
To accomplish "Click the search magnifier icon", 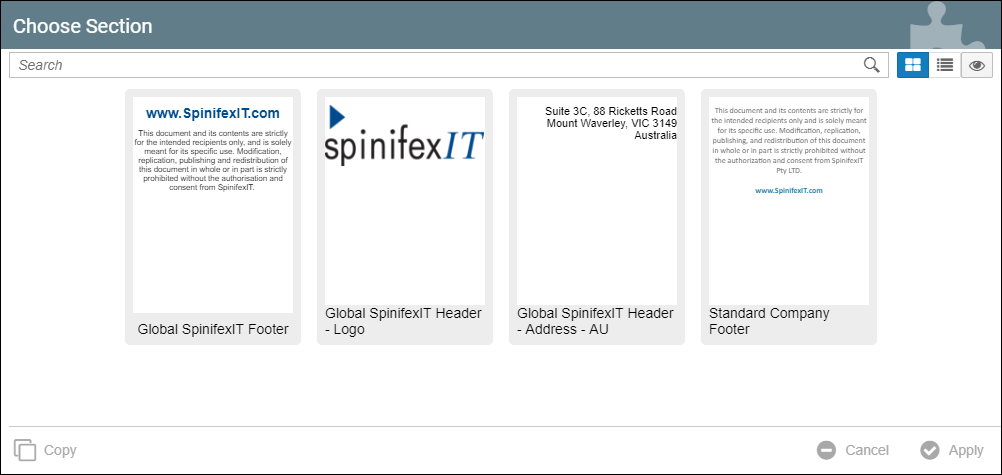I will point(873,65).
